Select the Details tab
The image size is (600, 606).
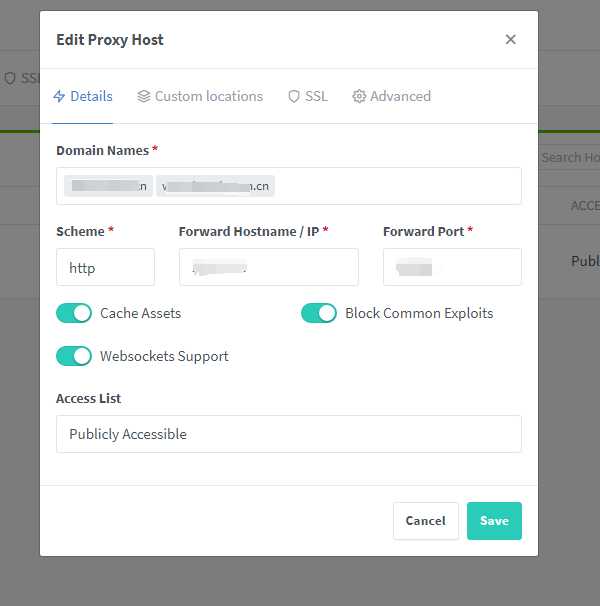coord(83,96)
